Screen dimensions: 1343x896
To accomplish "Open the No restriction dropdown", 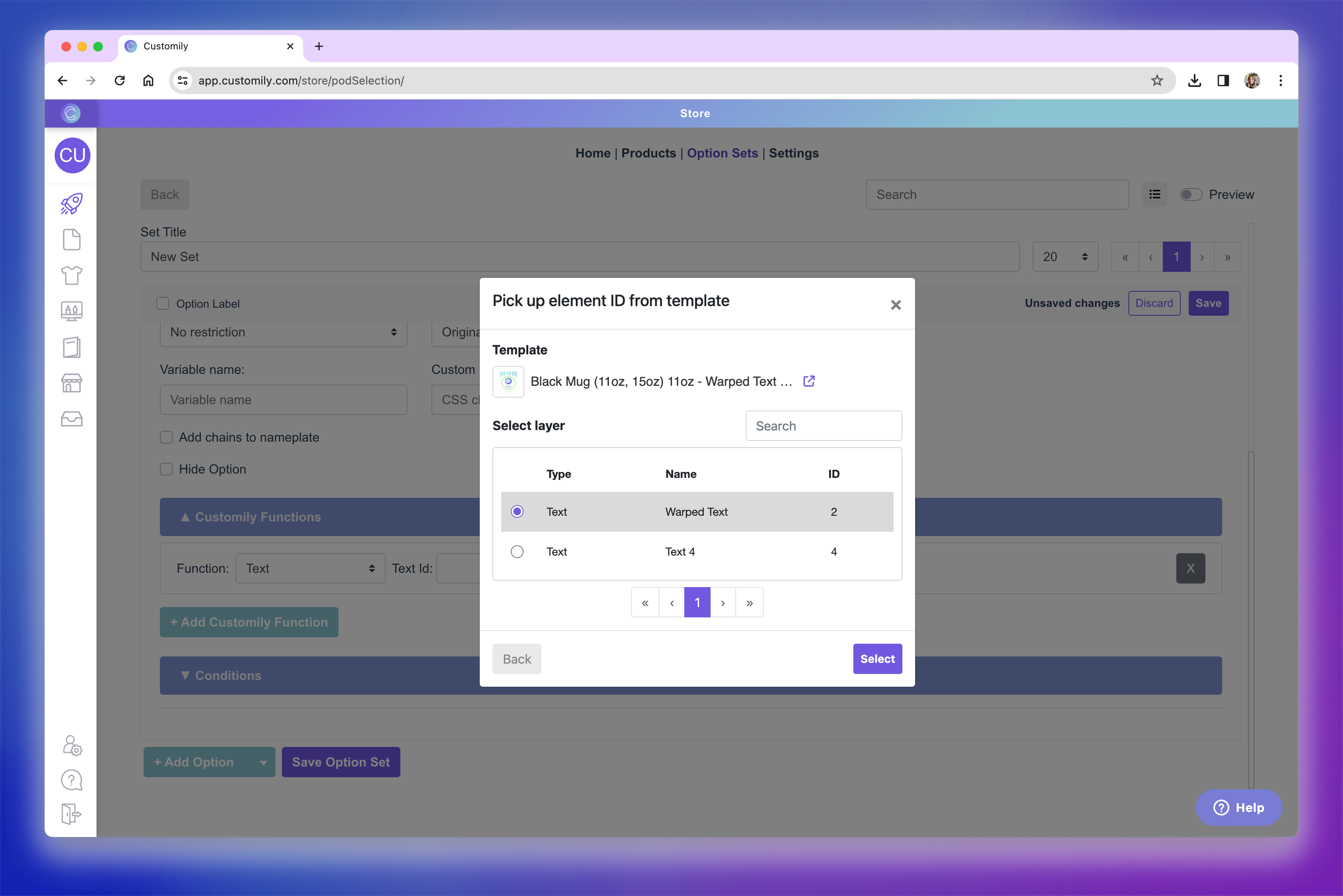I will 283,332.
